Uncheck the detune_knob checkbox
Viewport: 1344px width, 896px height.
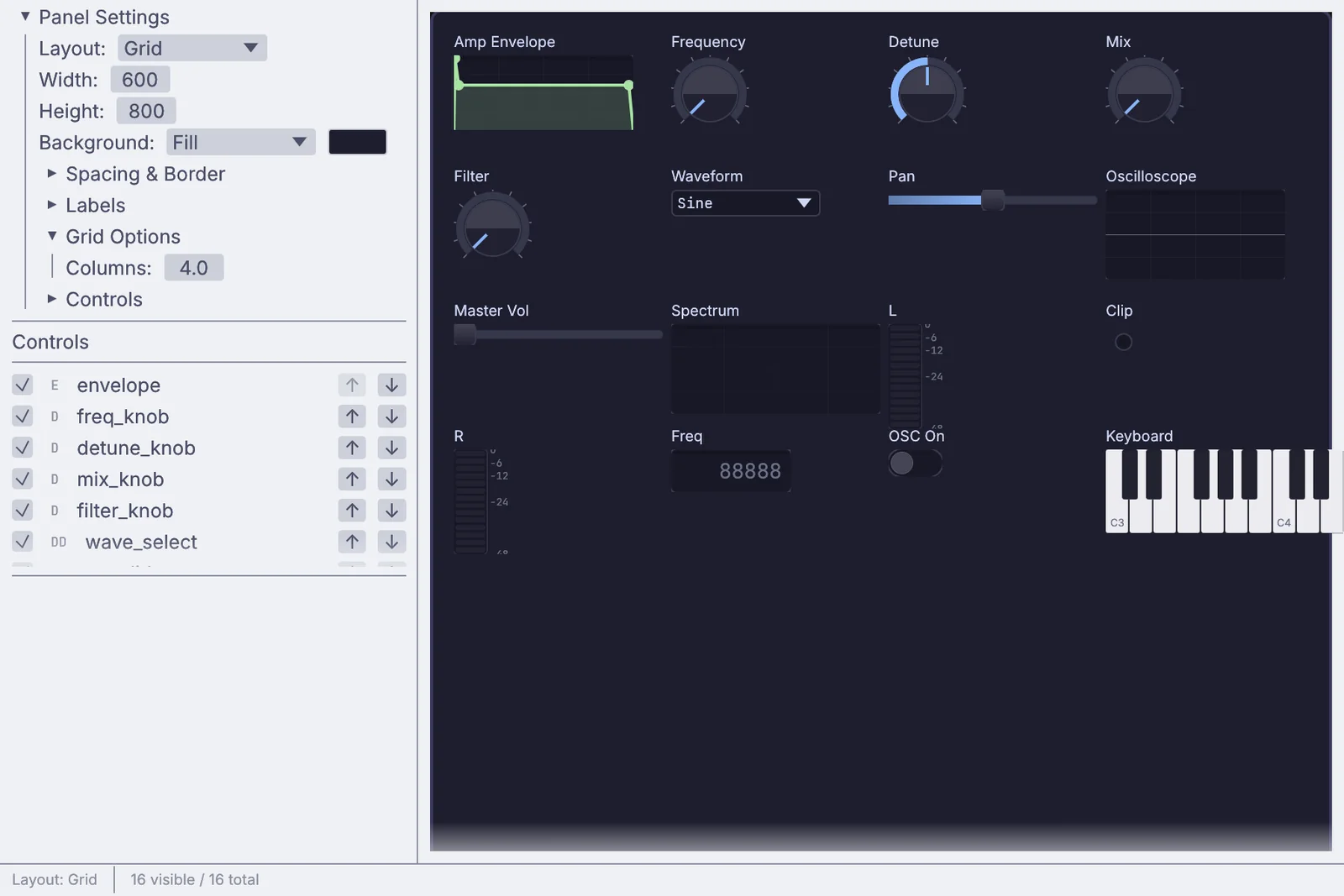(x=23, y=448)
